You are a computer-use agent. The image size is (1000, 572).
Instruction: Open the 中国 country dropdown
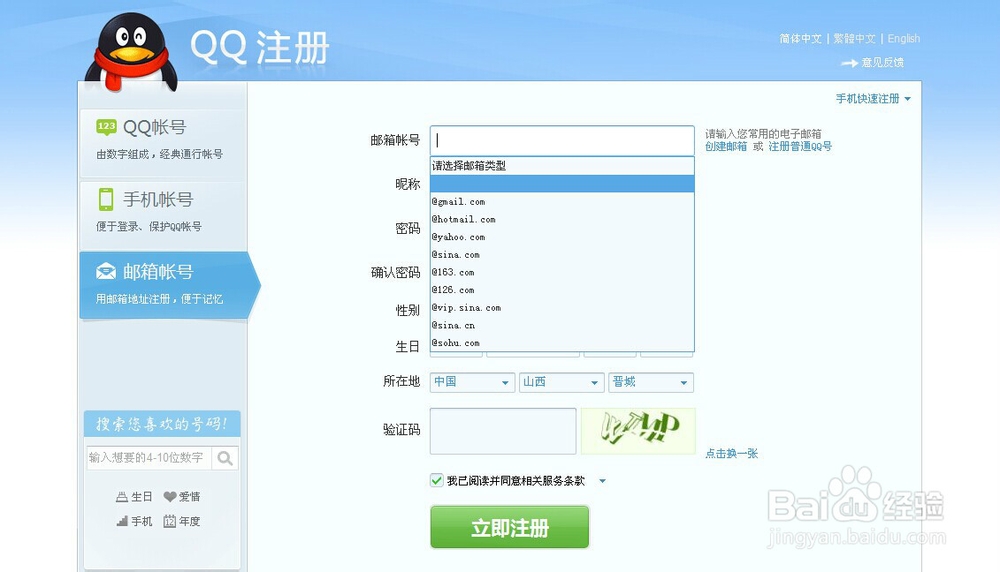tap(472, 382)
